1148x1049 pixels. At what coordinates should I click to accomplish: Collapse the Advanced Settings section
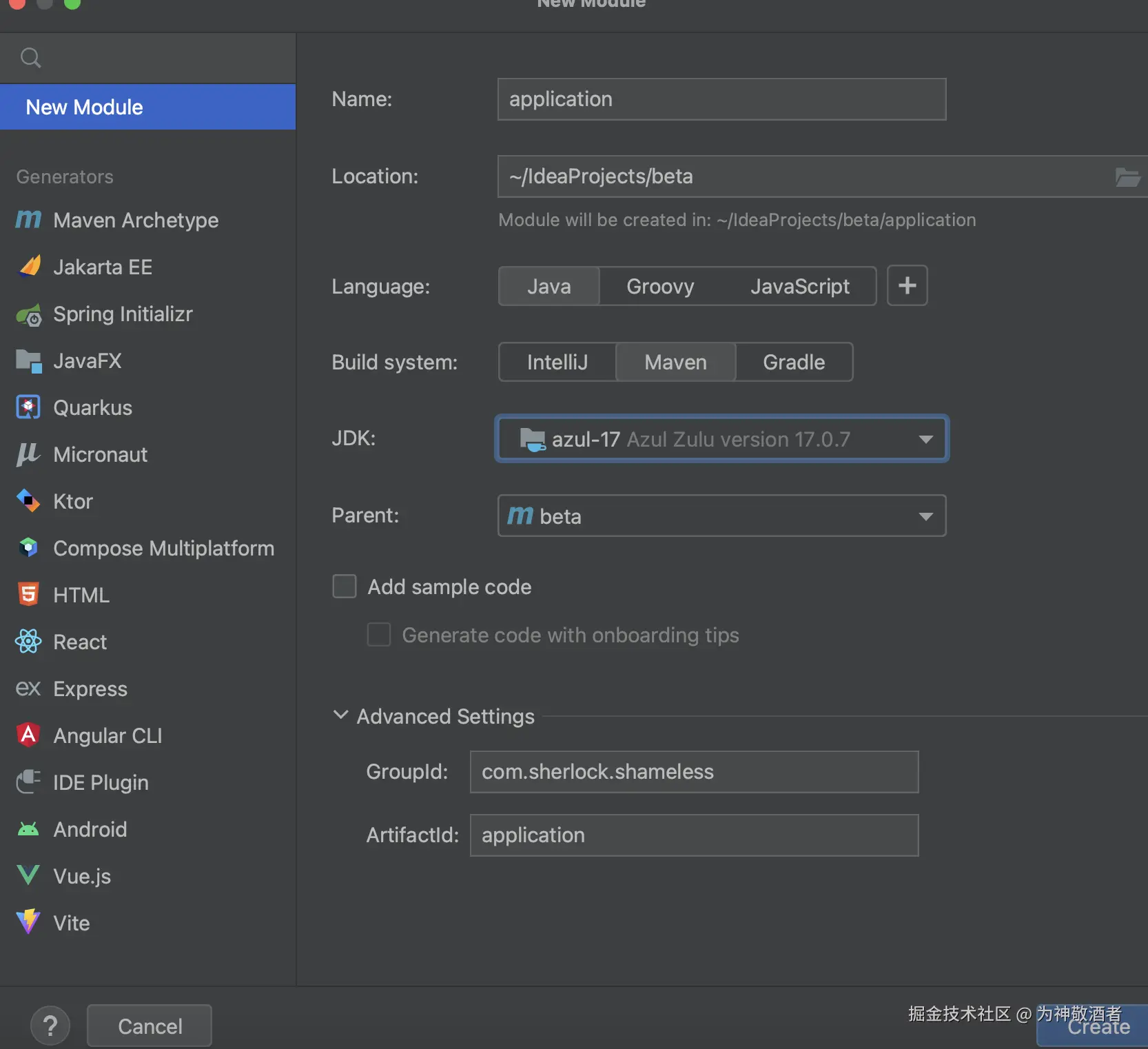[x=340, y=715]
